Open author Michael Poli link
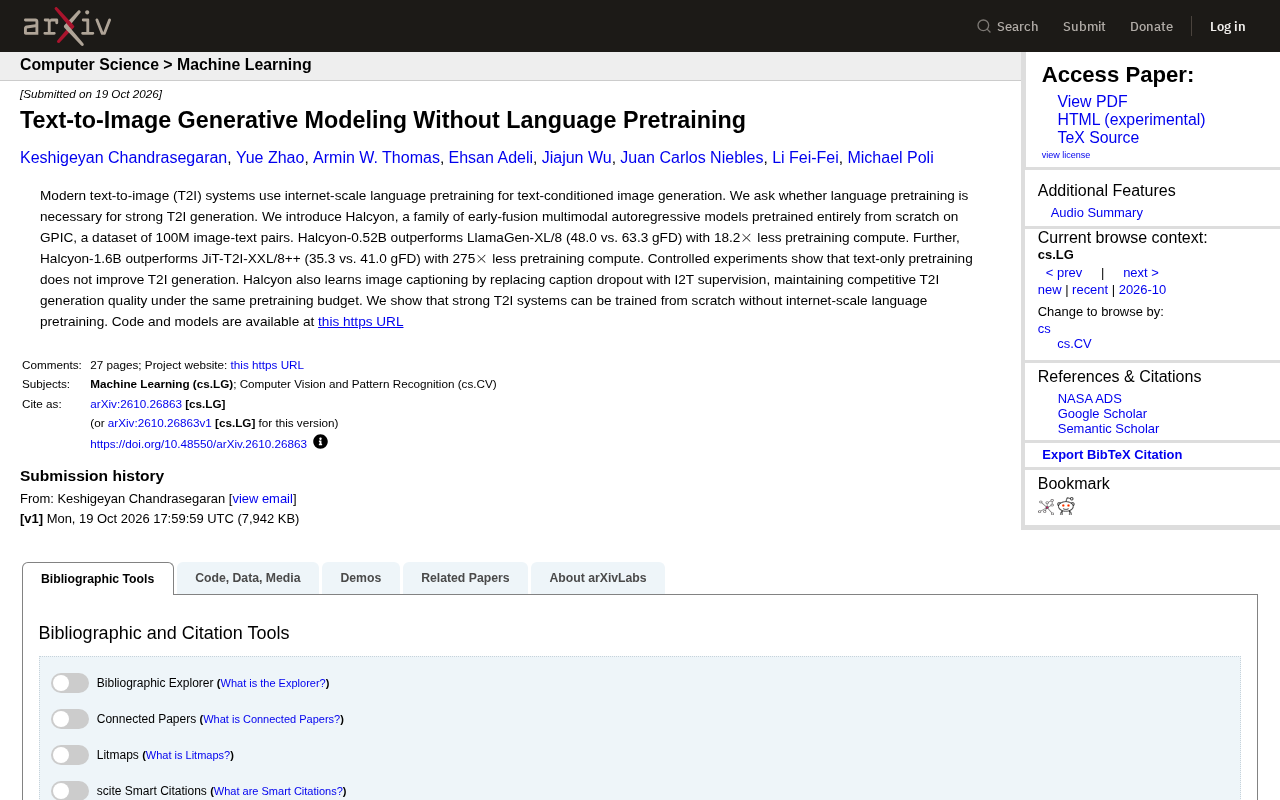1280x800 pixels. [890, 158]
